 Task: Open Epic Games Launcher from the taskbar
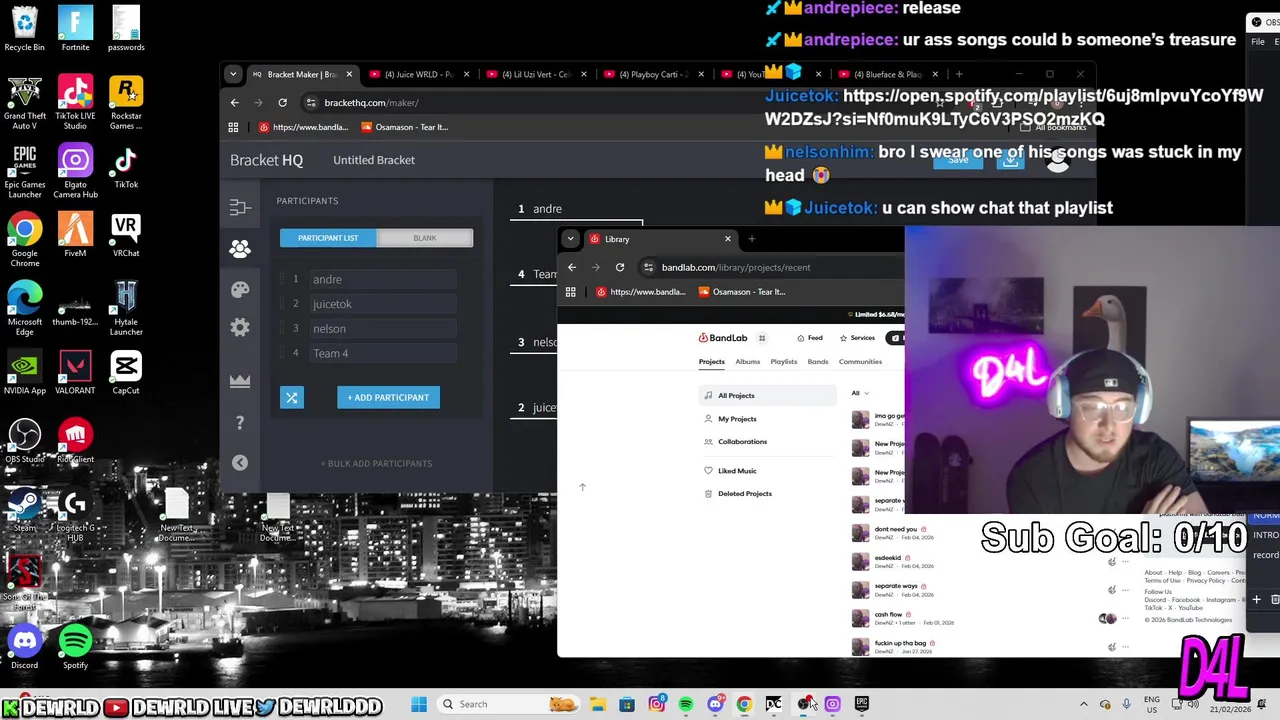[862, 704]
